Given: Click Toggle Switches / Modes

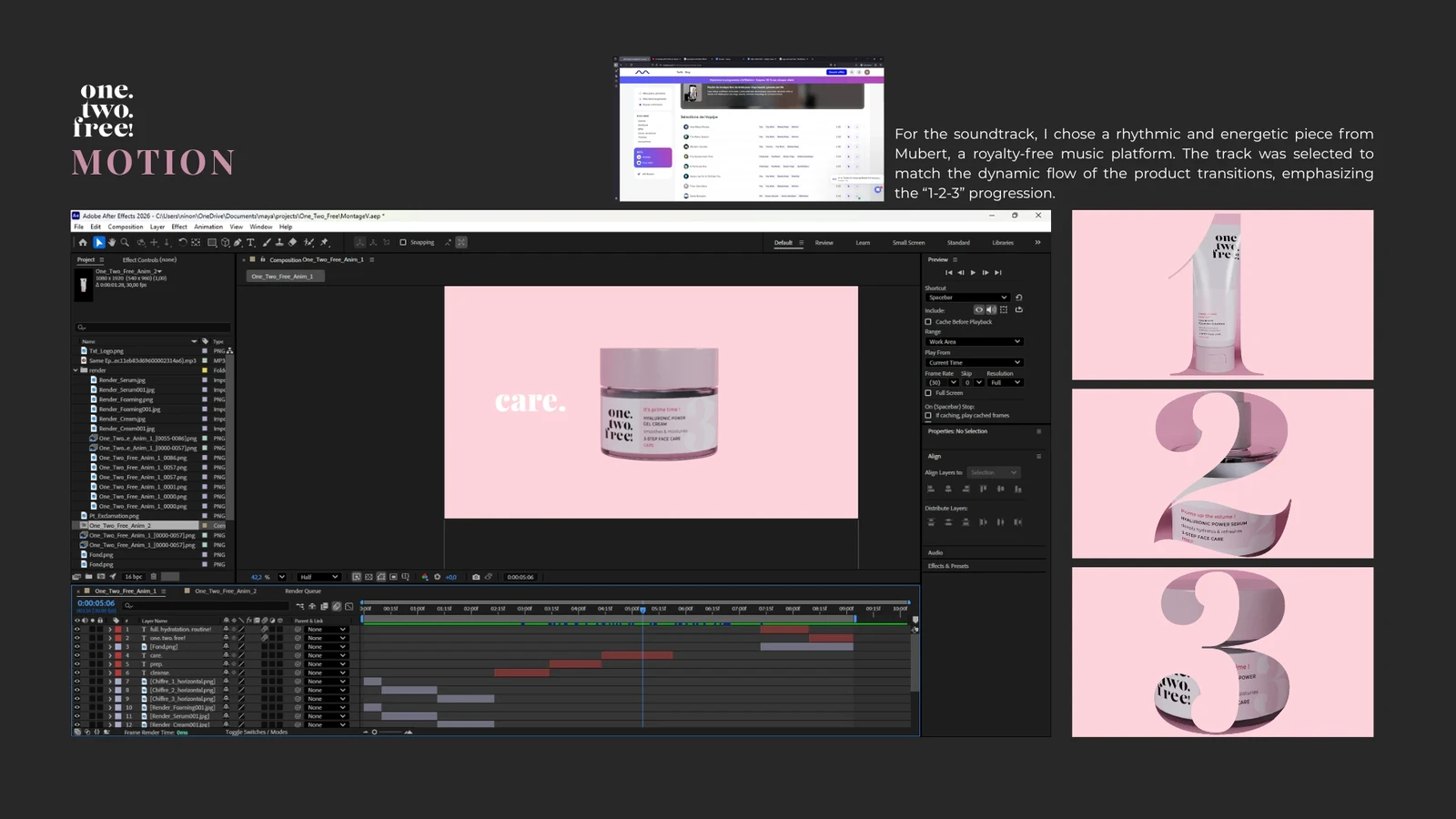Looking at the screenshot, I should pos(256,733).
